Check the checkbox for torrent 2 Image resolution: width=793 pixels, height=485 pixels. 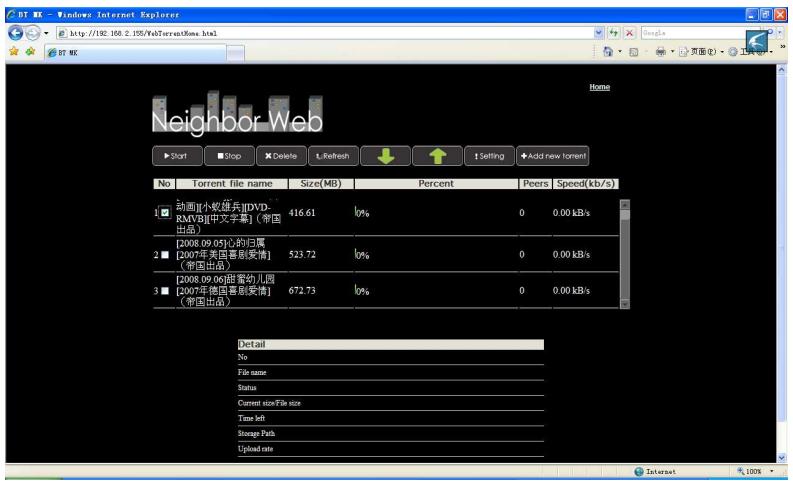(x=165, y=255)
